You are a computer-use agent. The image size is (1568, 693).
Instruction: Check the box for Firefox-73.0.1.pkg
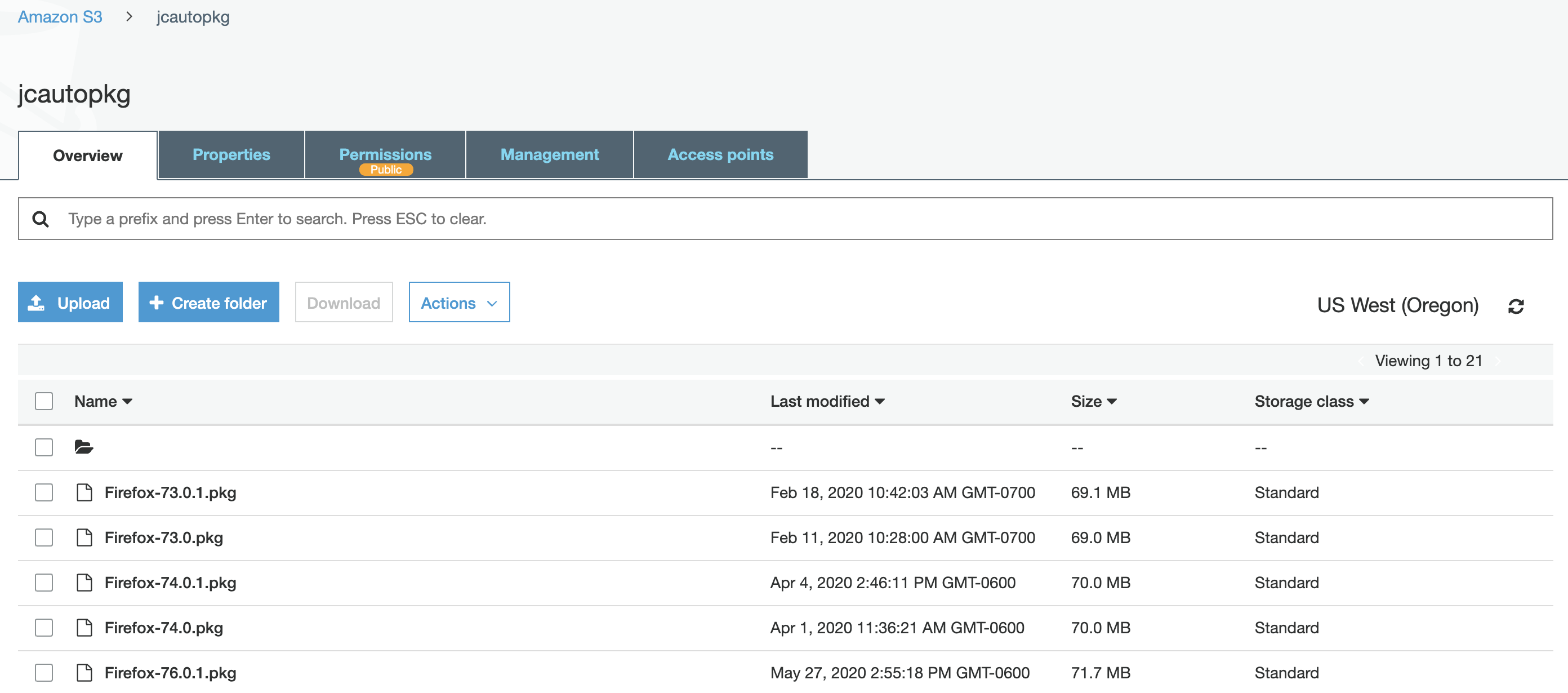click(44, 492)
